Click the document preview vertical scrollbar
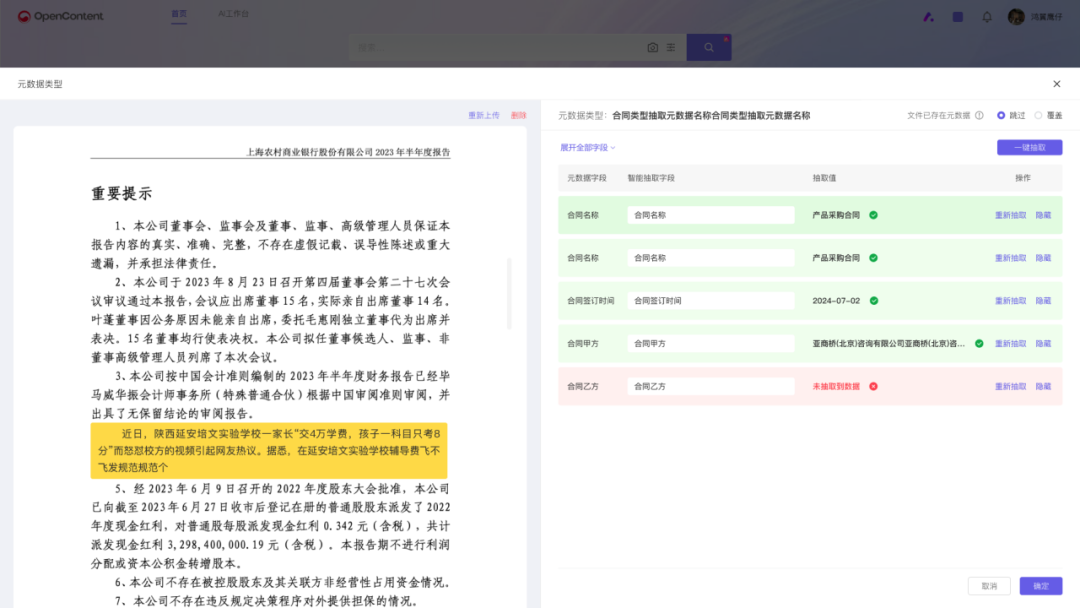This screenshot has height=608, width=1080. pos(510,294)
